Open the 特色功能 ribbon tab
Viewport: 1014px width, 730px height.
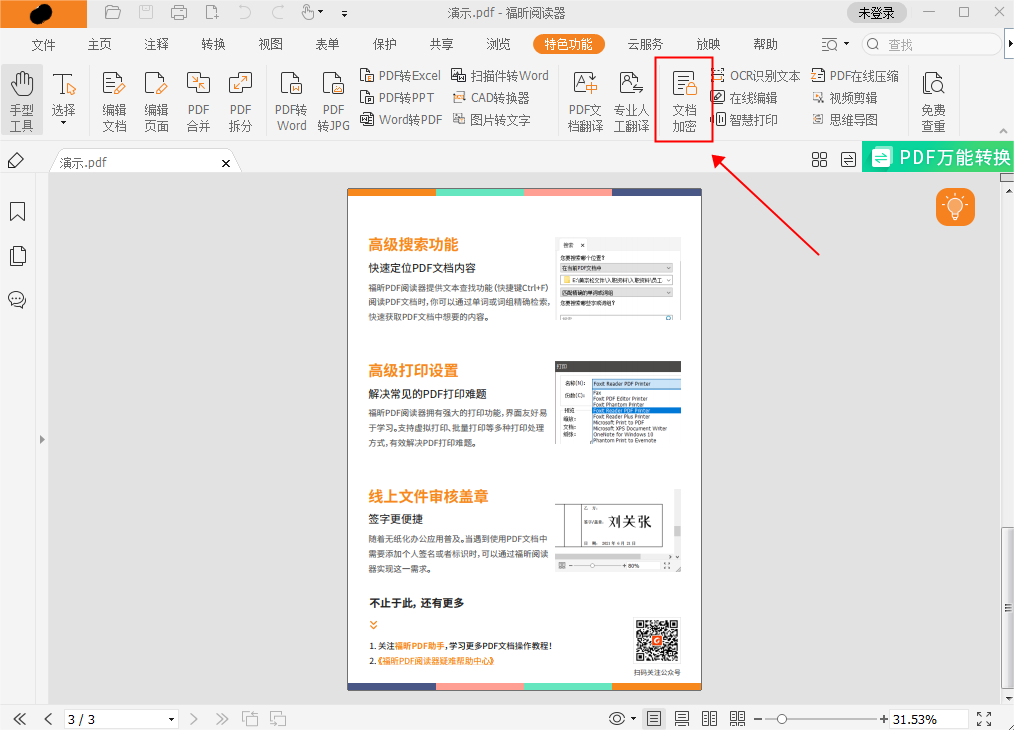coord(568,44)
